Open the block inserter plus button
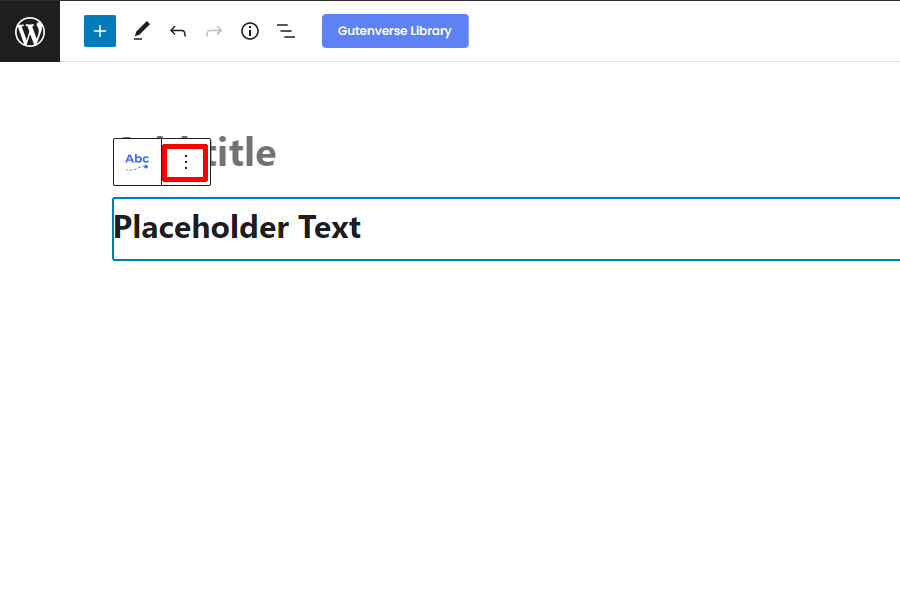This screenshot has height=600, width=900. click(x=100, y=31)
